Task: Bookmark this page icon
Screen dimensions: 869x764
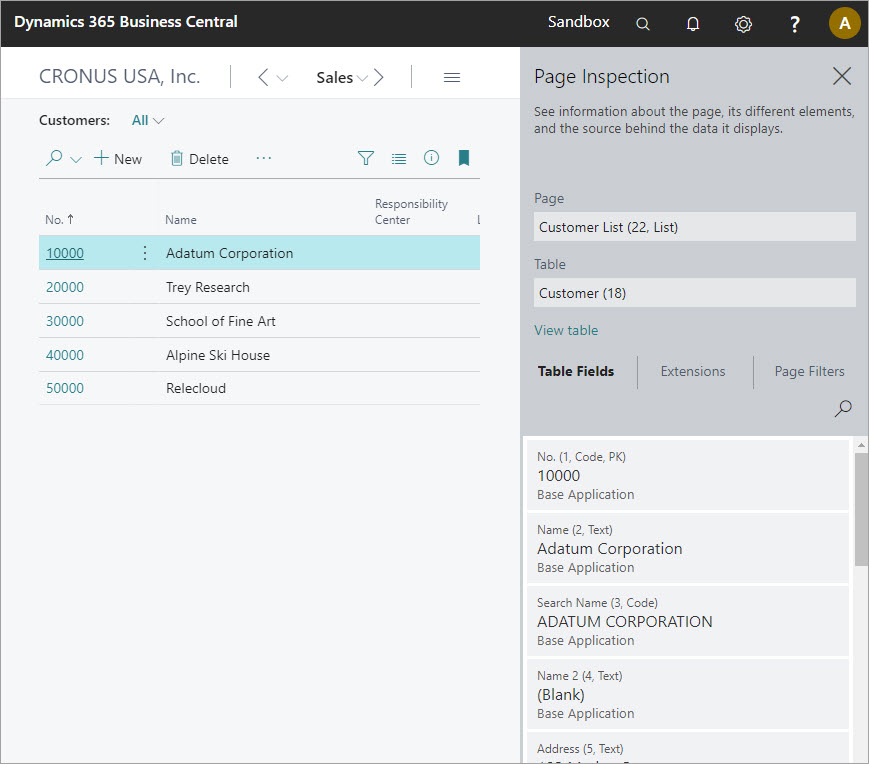Action: point(464,158)
